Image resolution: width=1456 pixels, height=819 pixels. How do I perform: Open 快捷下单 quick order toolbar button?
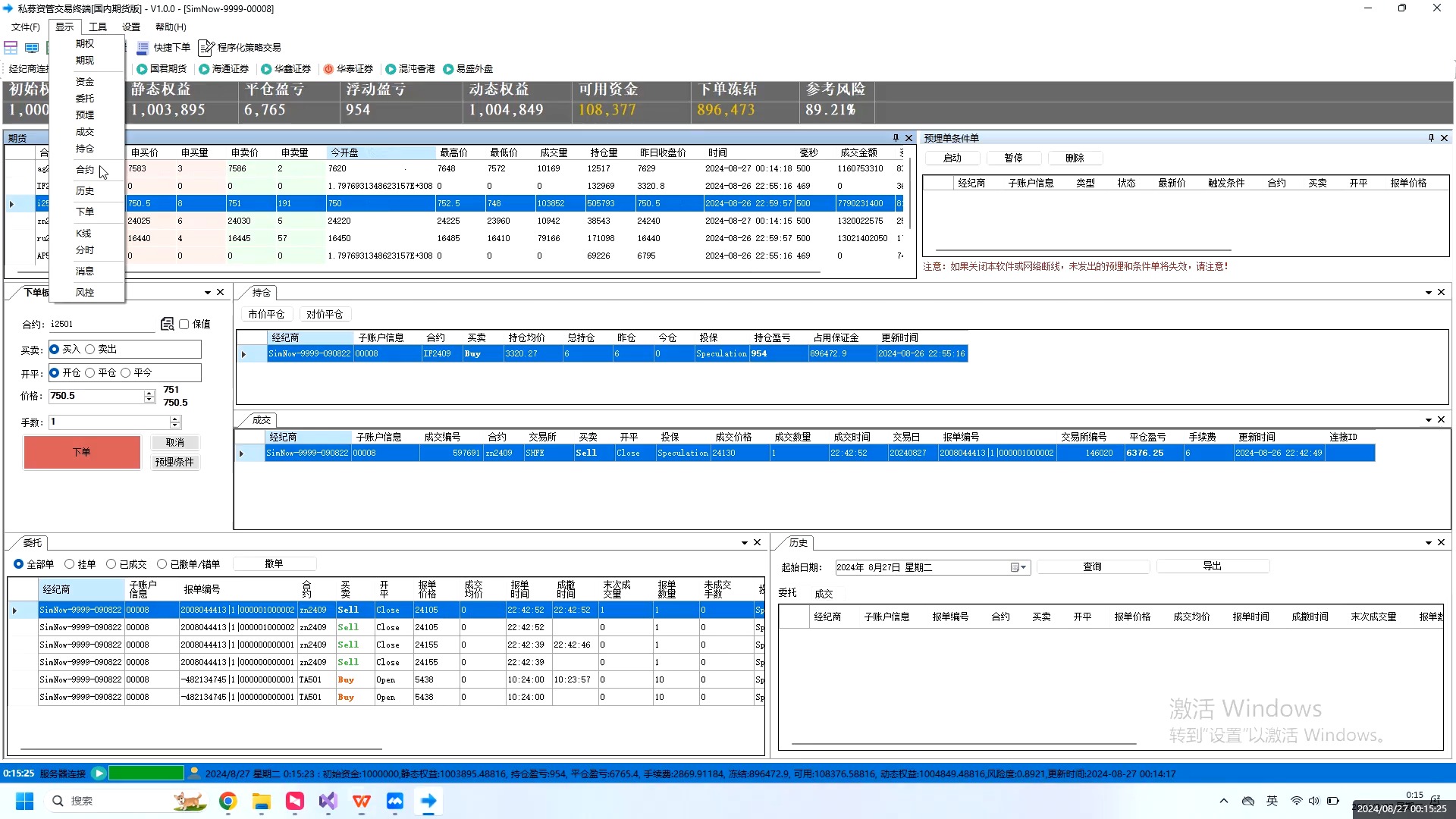pyautogui.click(x=164, y=48)
